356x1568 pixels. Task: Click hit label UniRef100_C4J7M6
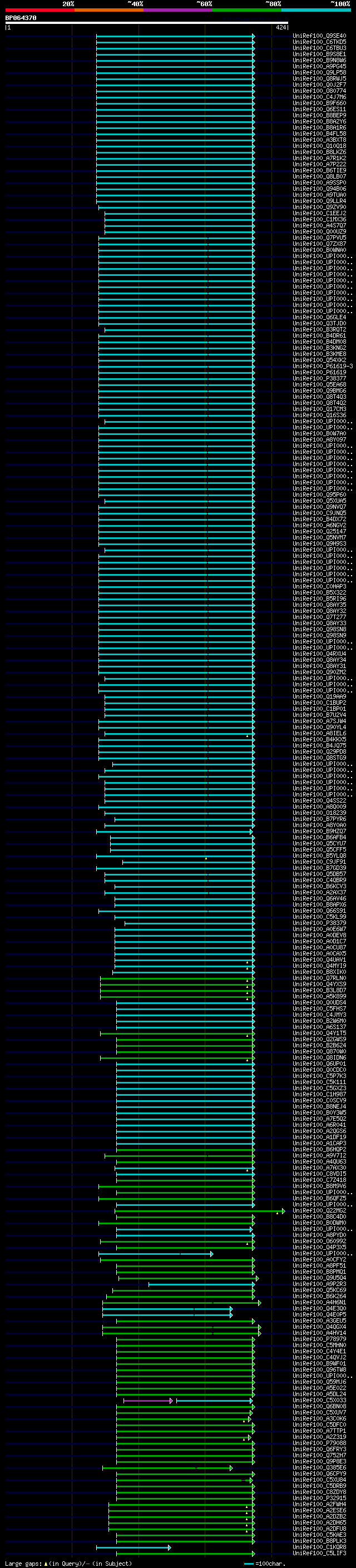[319, 97]
